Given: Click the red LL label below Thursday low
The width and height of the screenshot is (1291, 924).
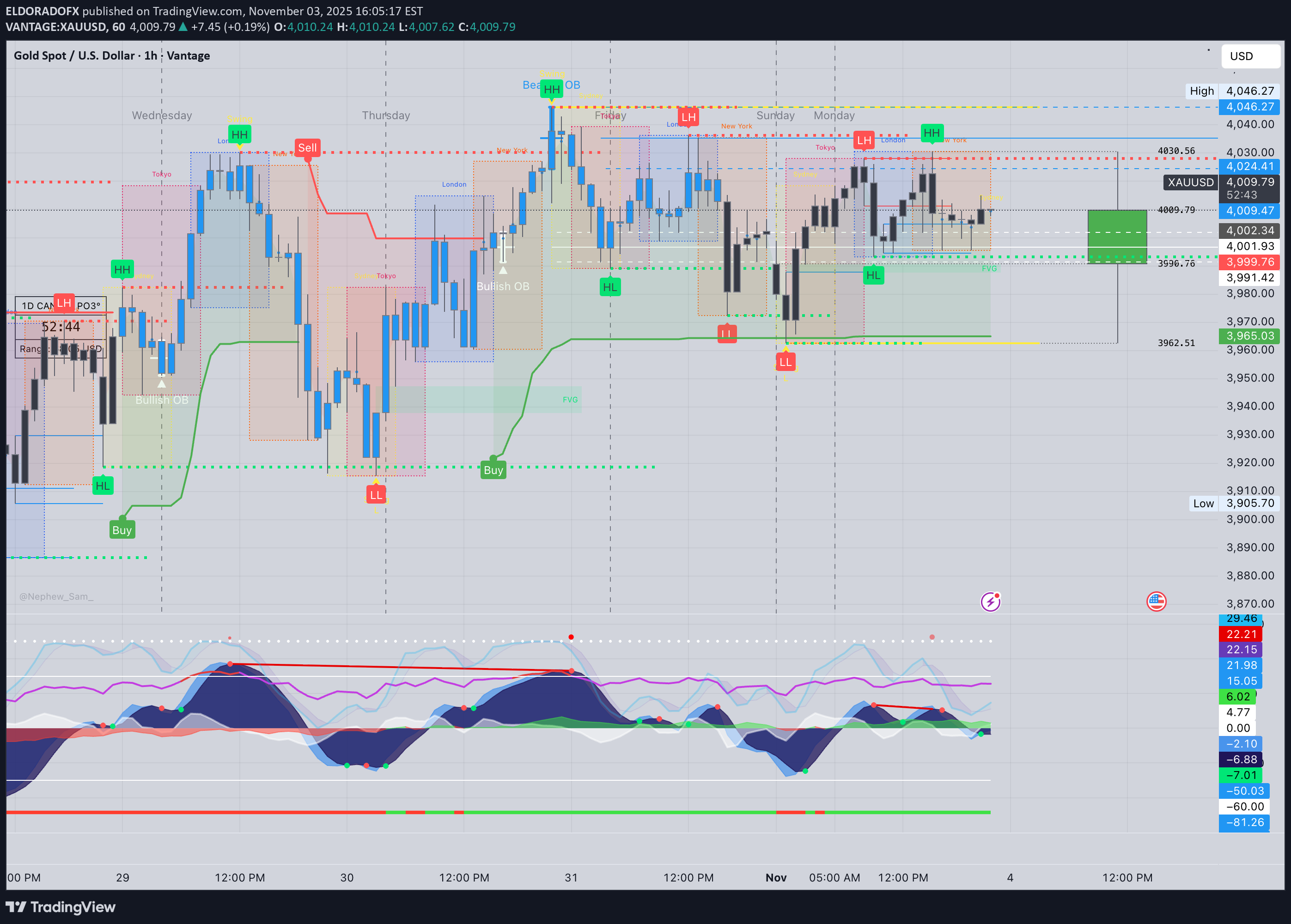Looking at the screenshot, I should coord(376,495).
